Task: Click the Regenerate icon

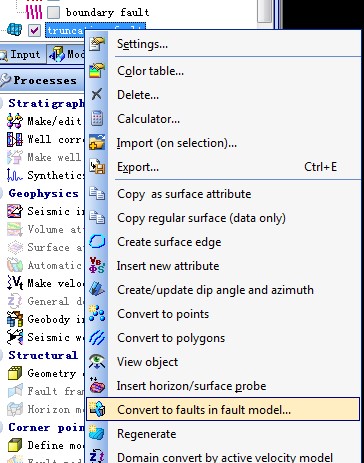Action: 97,434
